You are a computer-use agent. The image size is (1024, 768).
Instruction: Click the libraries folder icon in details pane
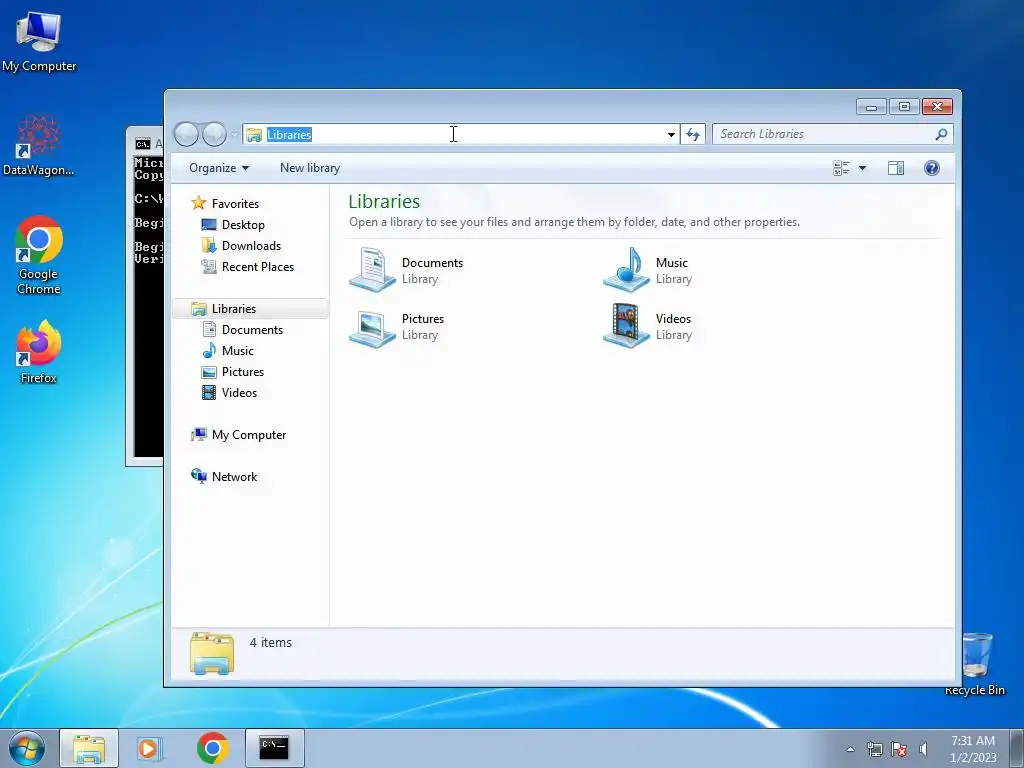click(212, 653)
